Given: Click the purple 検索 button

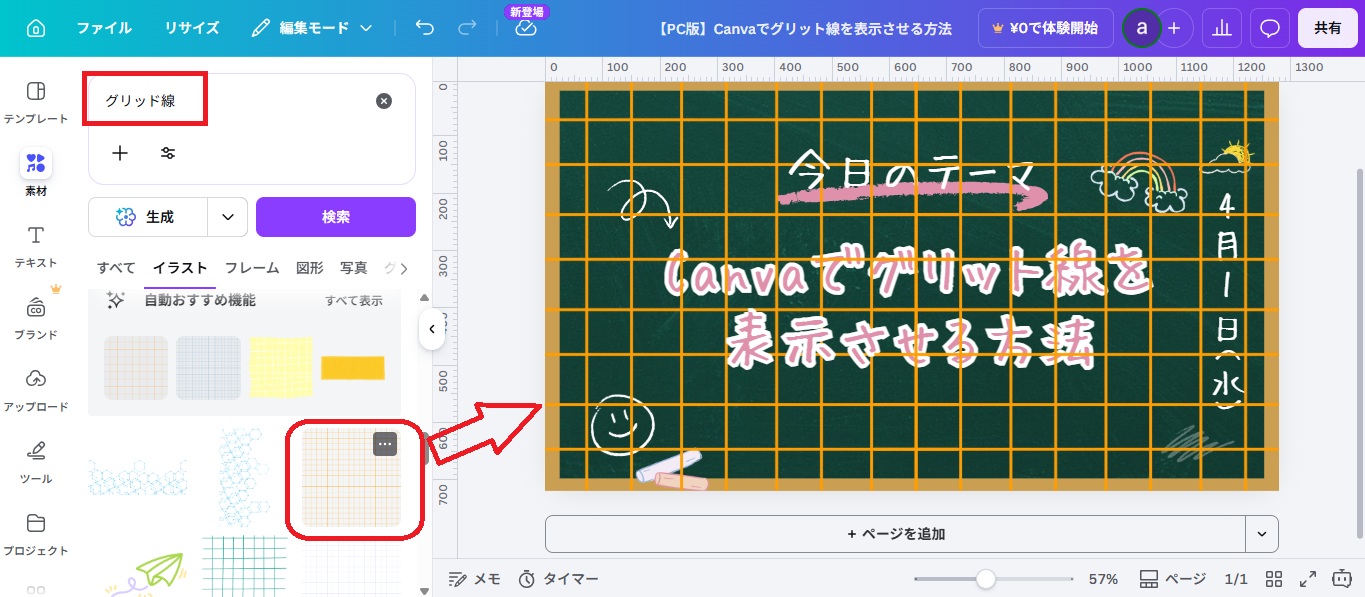Looking at the screenshot, I should pos(336,217).
